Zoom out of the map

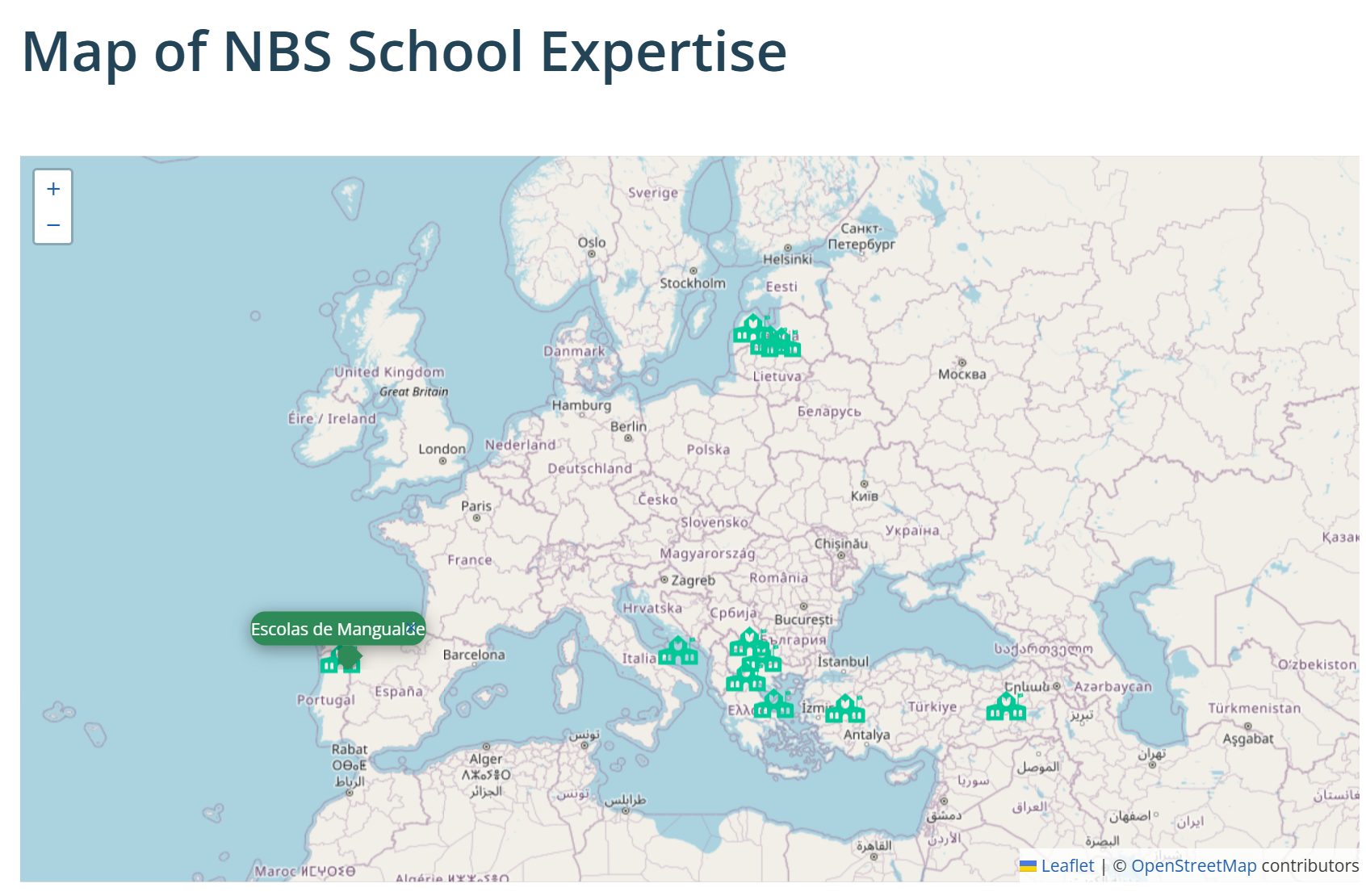click(53, 225)
